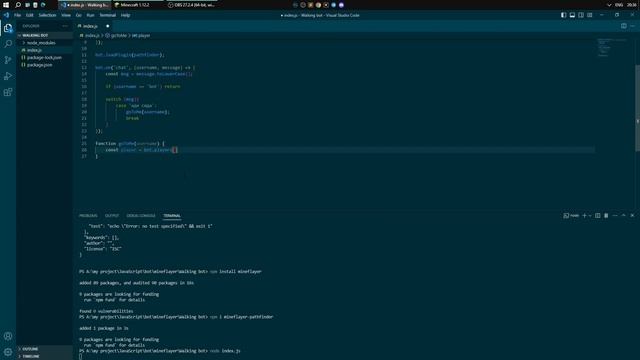Screen dimensions: 640x360
Task: Switch to the PROBLEMS panel tab
Action: 88,216
